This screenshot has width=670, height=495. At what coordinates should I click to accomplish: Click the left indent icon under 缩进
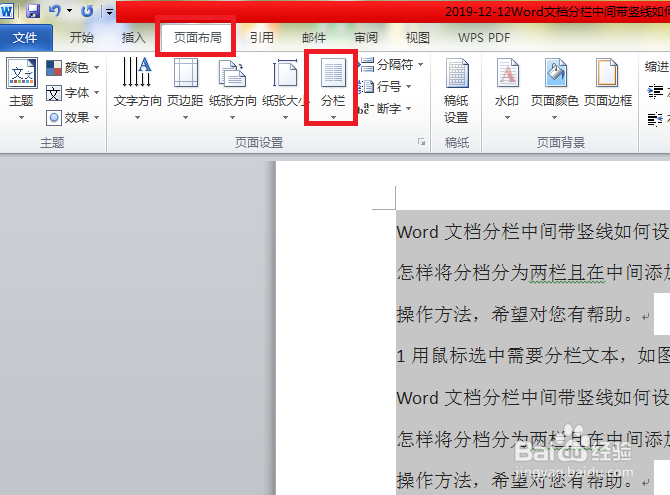pyautogui.click(x=655, y=91)
